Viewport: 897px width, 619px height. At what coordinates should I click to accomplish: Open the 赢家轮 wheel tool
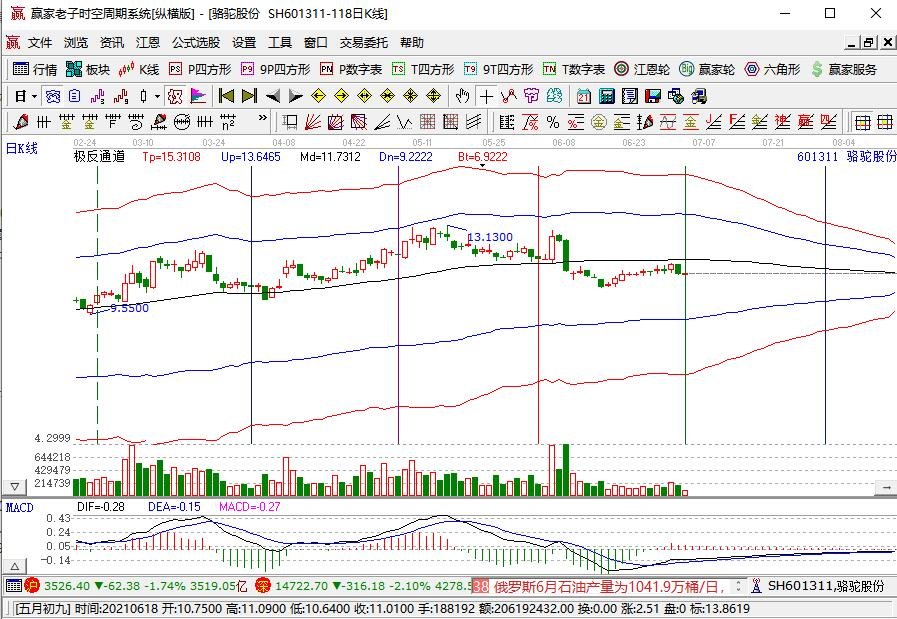coord(707,69)
